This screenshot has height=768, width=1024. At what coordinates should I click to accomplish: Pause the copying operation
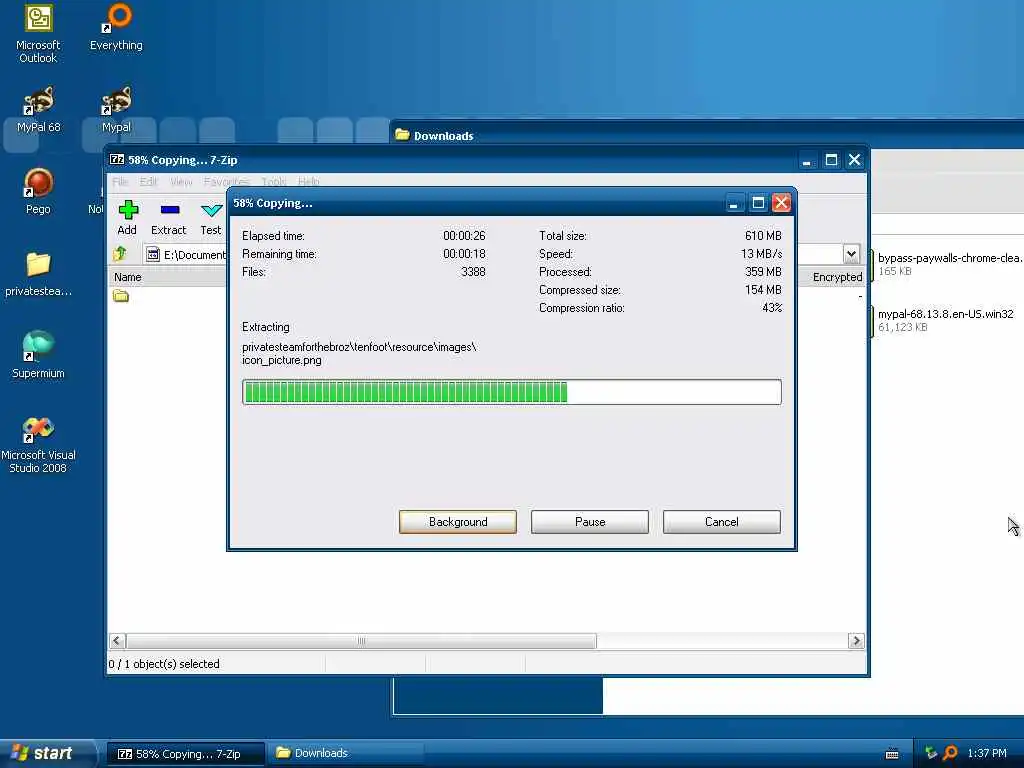(590, 522)
